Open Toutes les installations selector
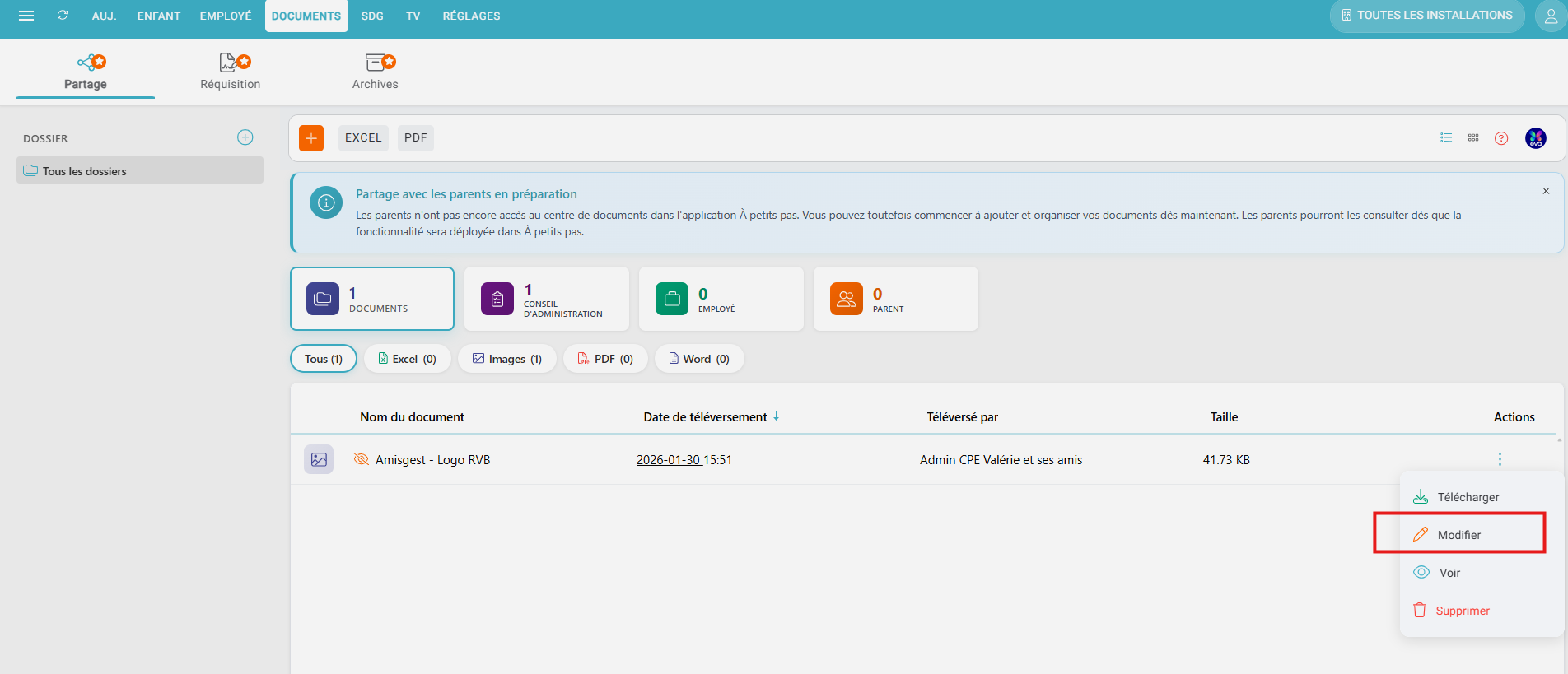Image resolution: width=1568 pixels, height=674 pixels. 1426,16
